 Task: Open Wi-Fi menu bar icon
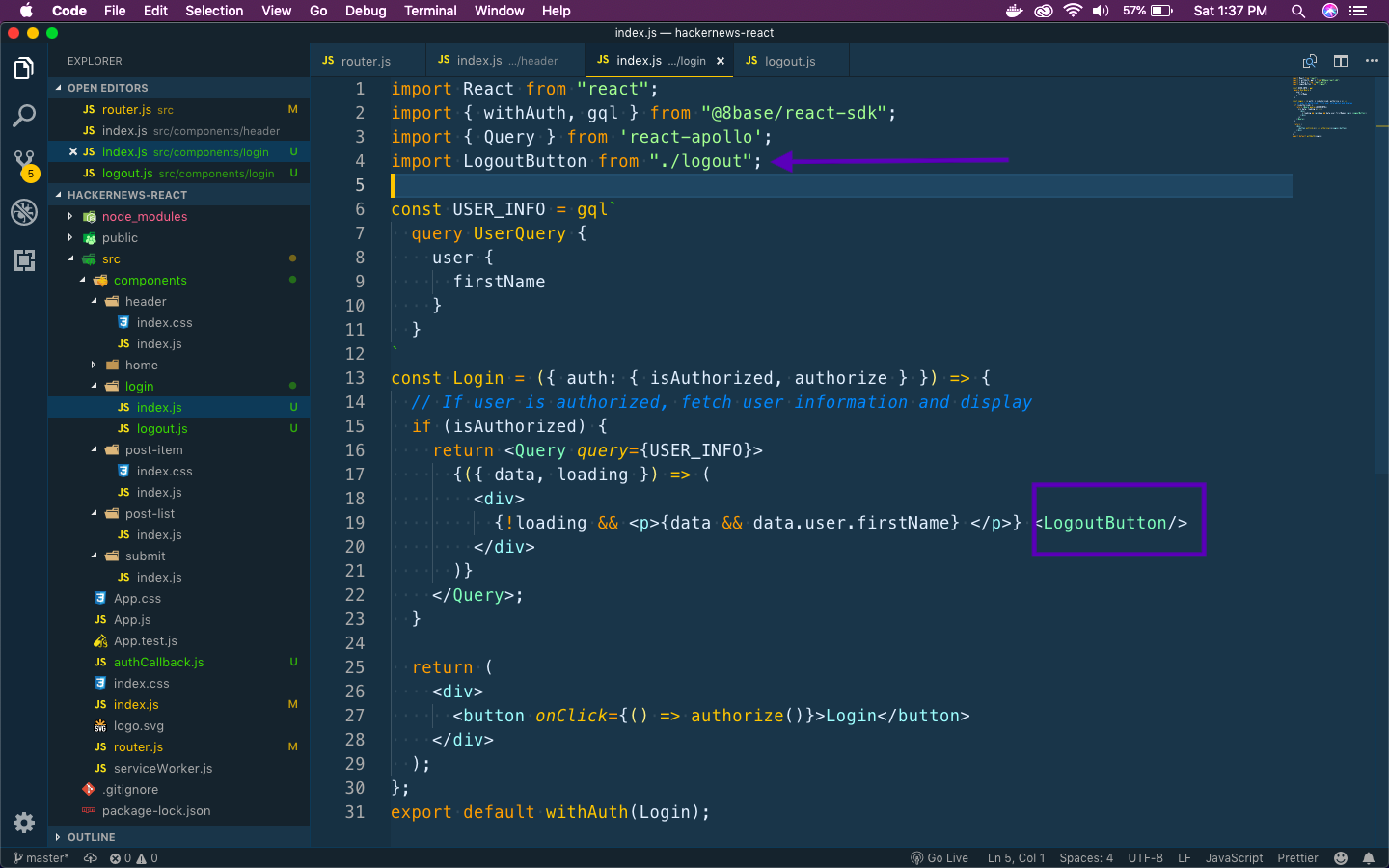(1073, 11)
